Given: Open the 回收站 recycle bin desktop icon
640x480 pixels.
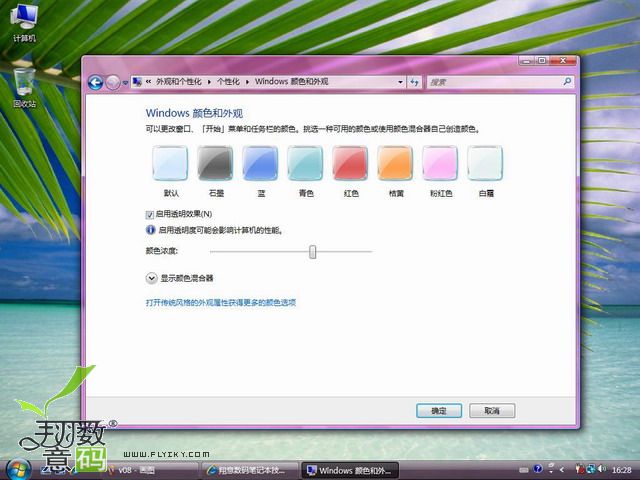Looking at the screenshot, I should click(24, 88).
